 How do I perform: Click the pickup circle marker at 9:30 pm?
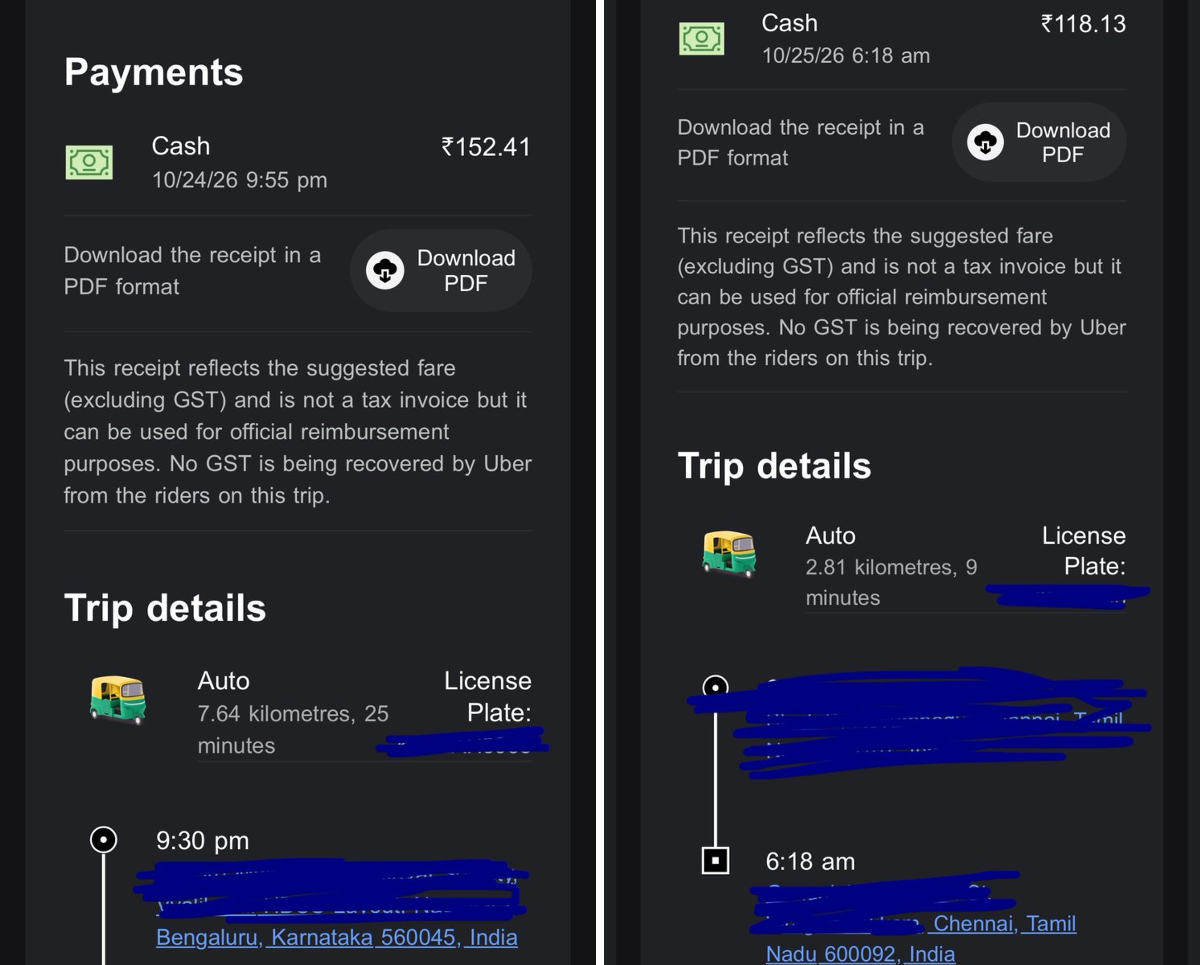[x=103, y=840]
